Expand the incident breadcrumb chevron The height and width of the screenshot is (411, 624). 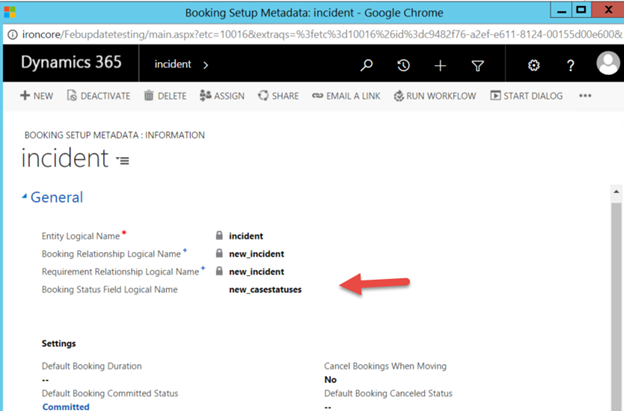pyautogui.click(x=207, y=65)
